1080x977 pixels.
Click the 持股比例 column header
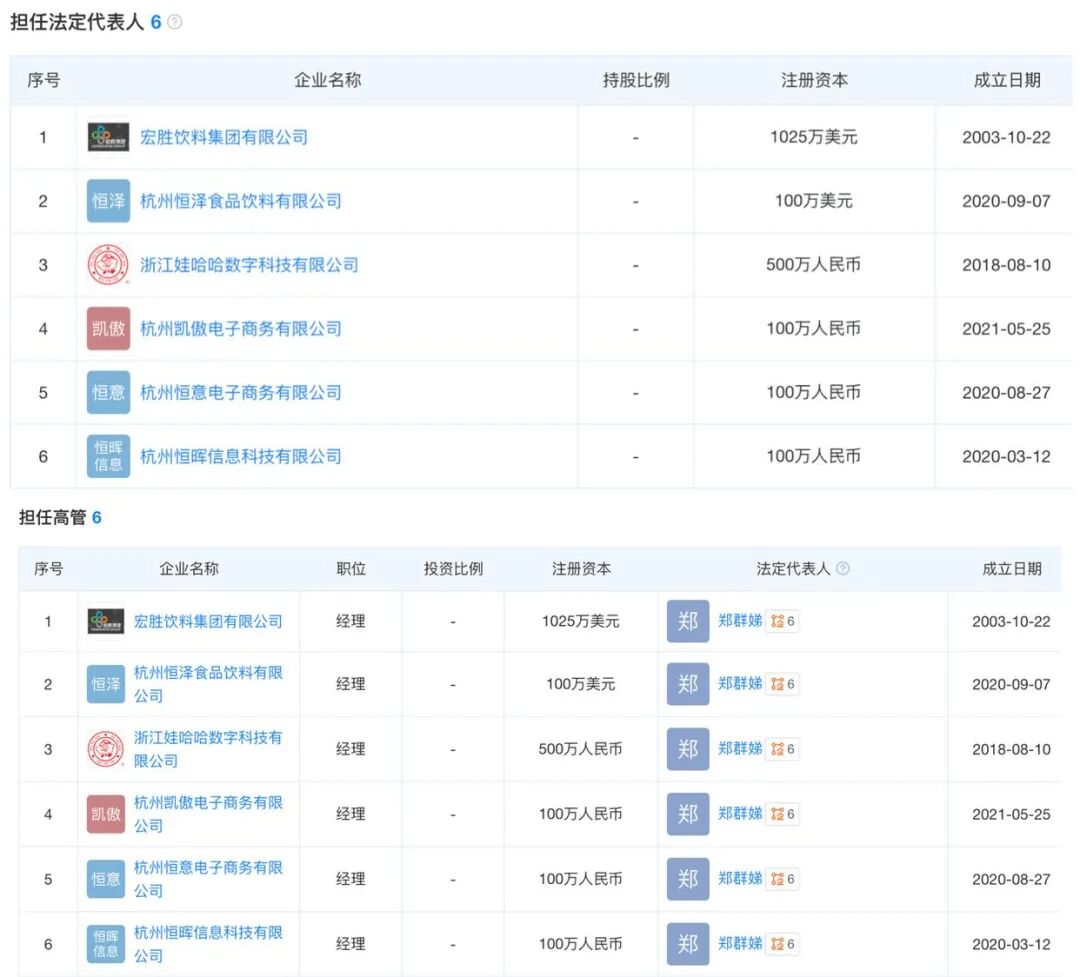click(636, 81)
